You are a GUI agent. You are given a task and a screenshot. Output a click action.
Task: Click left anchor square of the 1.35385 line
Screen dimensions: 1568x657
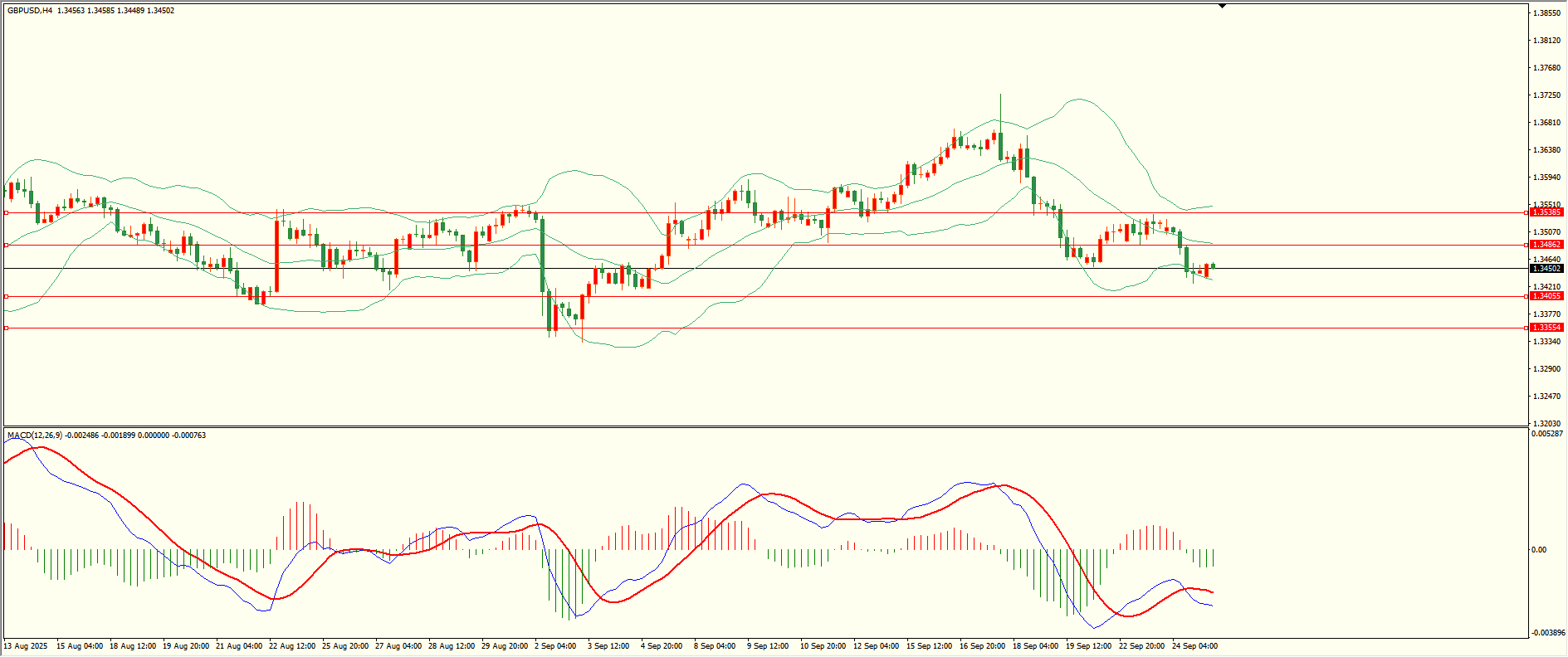pos(7,212)
